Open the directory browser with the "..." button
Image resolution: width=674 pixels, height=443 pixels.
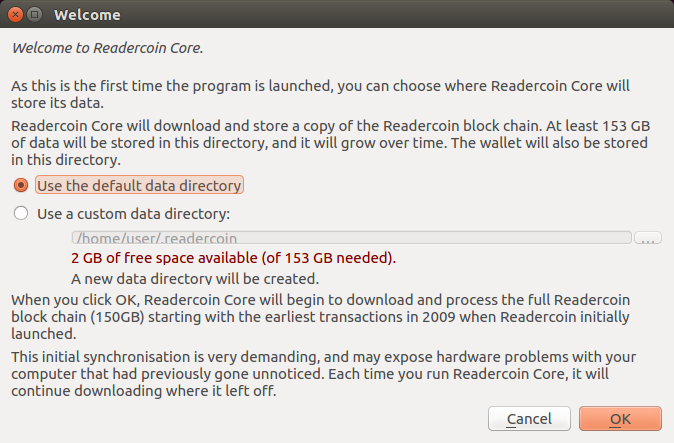(x=648, y=238)
